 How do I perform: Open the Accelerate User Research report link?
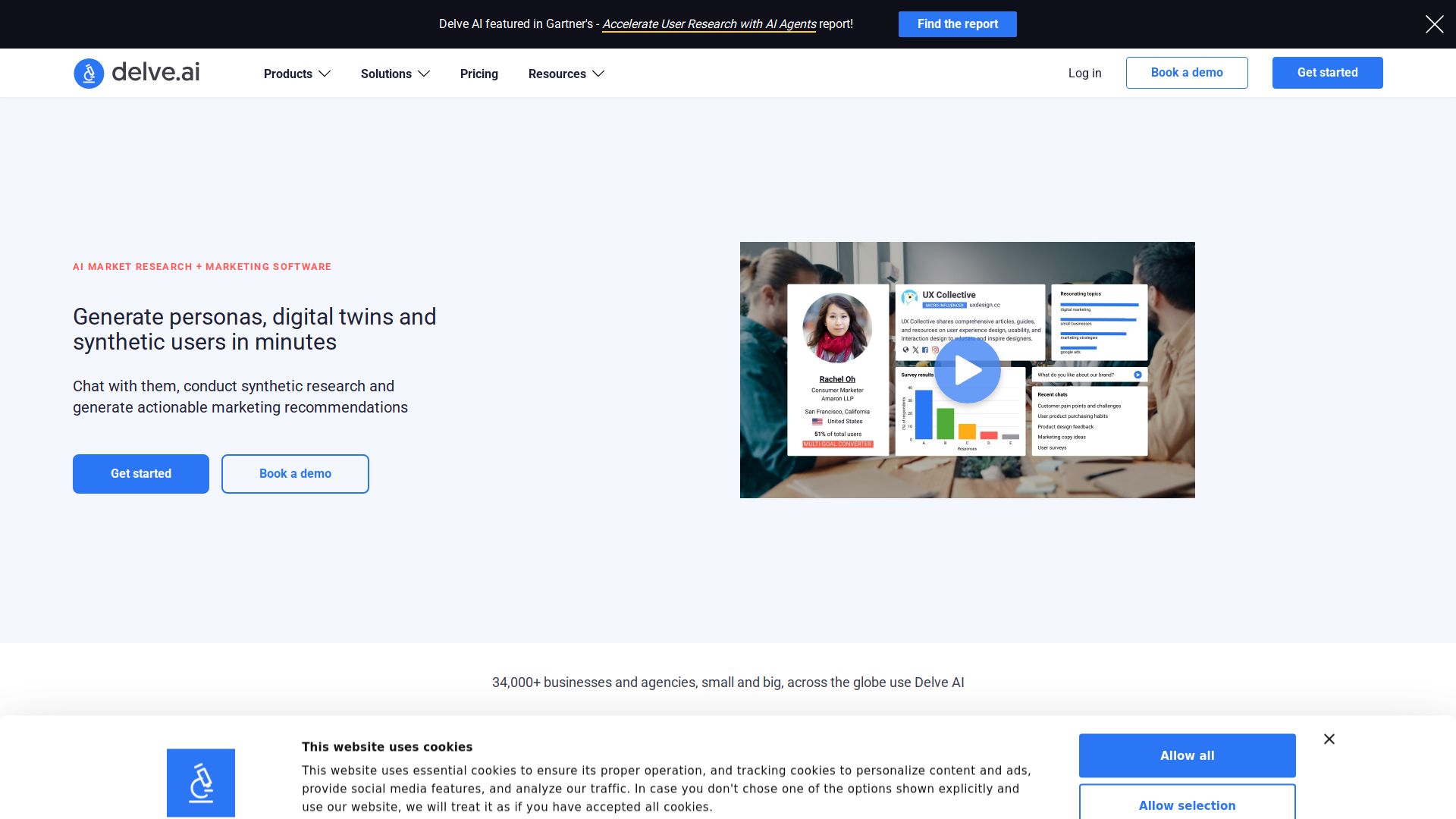(x=708, y=24)
